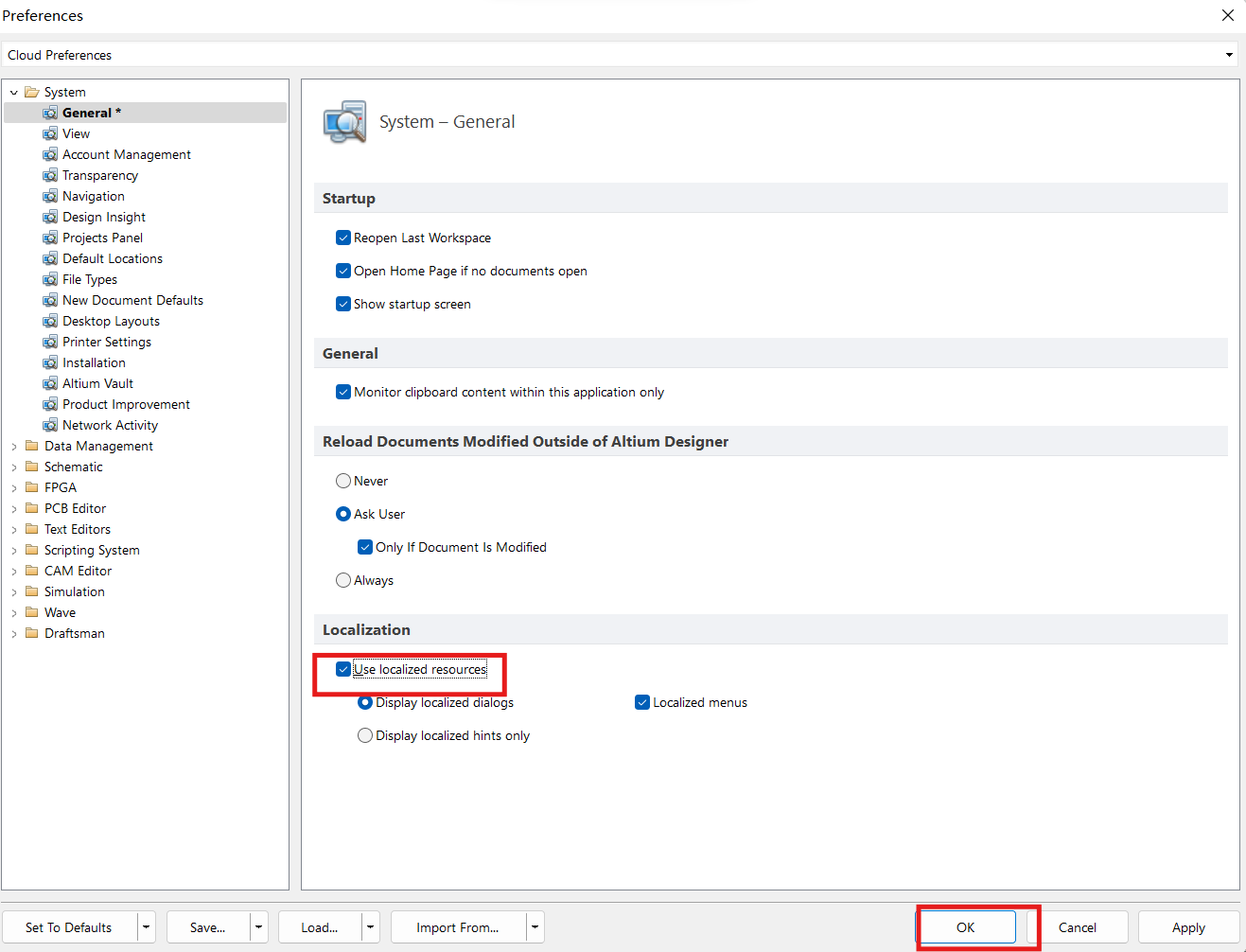Expand the Scripting System node

14,551
